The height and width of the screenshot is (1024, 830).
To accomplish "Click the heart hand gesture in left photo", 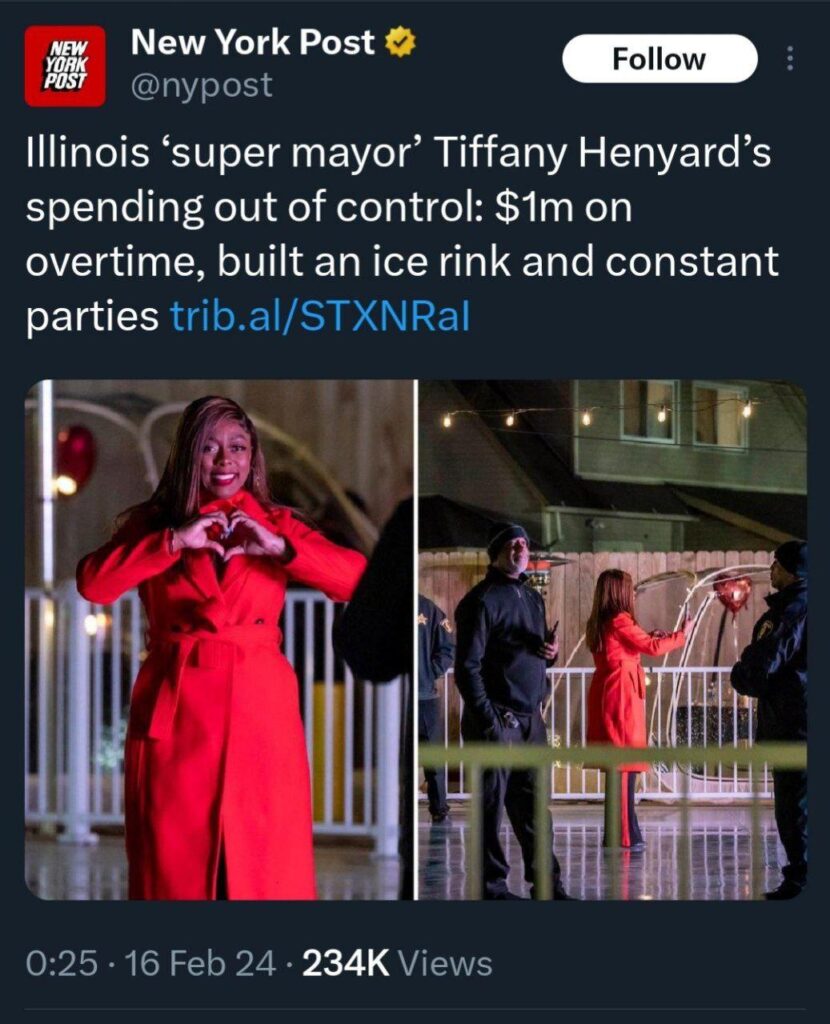I will click(225, 534).
